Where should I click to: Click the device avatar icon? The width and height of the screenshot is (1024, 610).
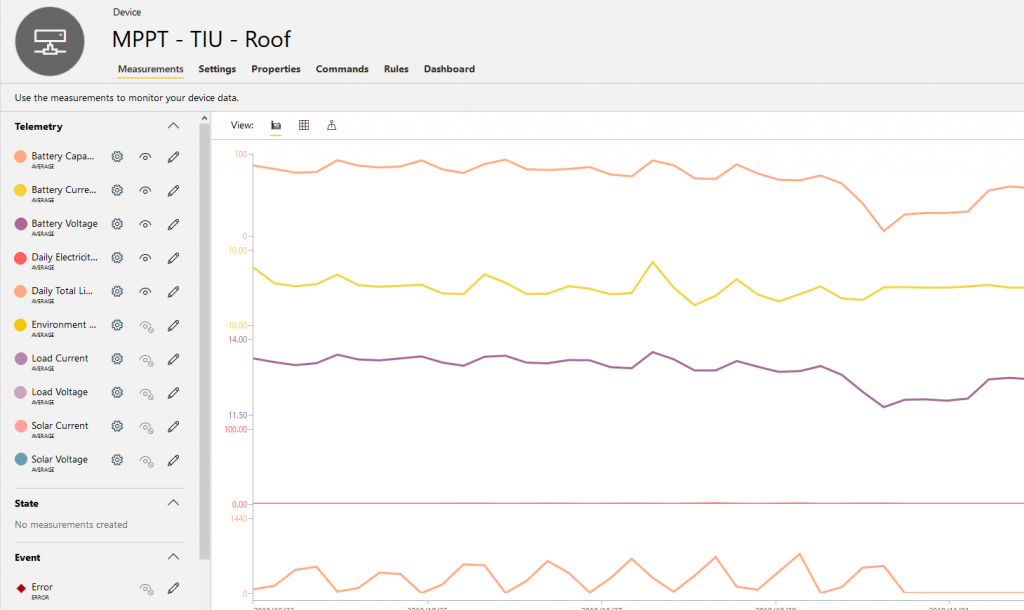point(50,40)
